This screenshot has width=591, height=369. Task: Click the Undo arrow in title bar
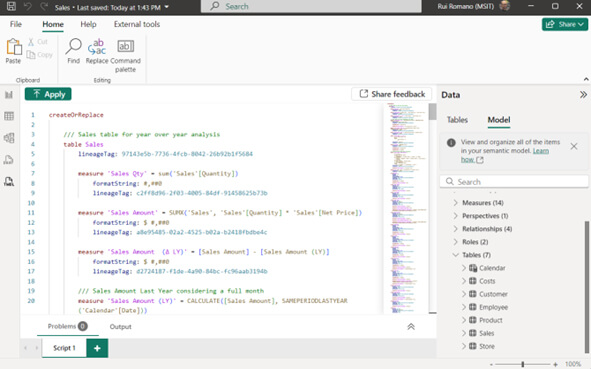(x=28, y=6)
